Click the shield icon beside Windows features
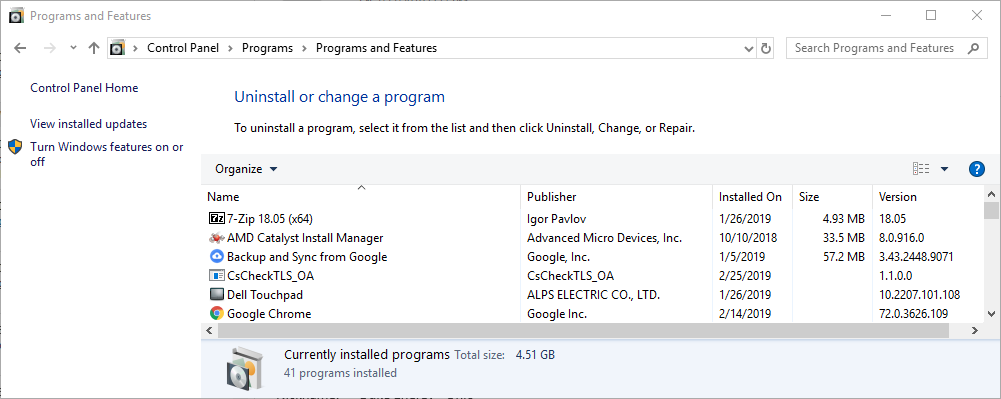1001x399 pixels. click(15, 147)
